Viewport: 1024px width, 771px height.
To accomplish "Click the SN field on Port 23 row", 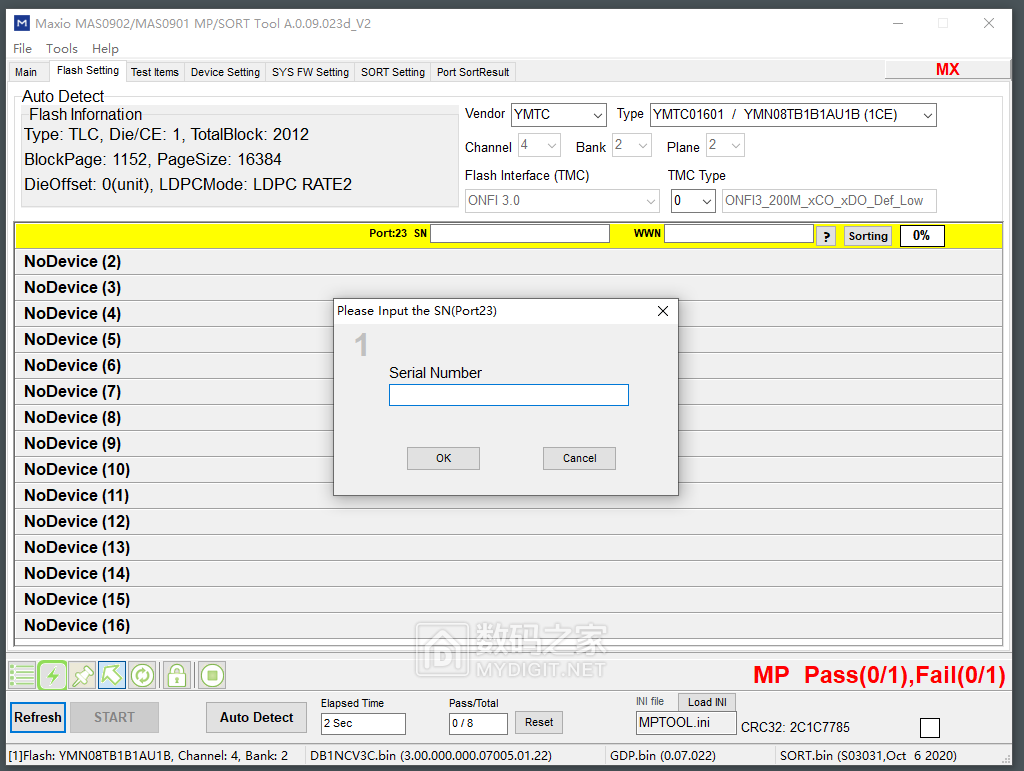I will (520, 234).
